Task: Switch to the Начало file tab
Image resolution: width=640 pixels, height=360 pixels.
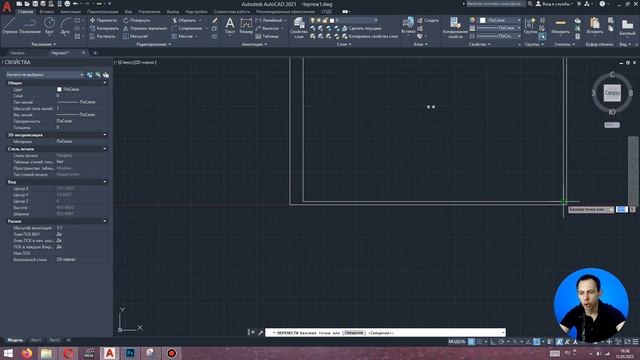Action: [18, 53]
